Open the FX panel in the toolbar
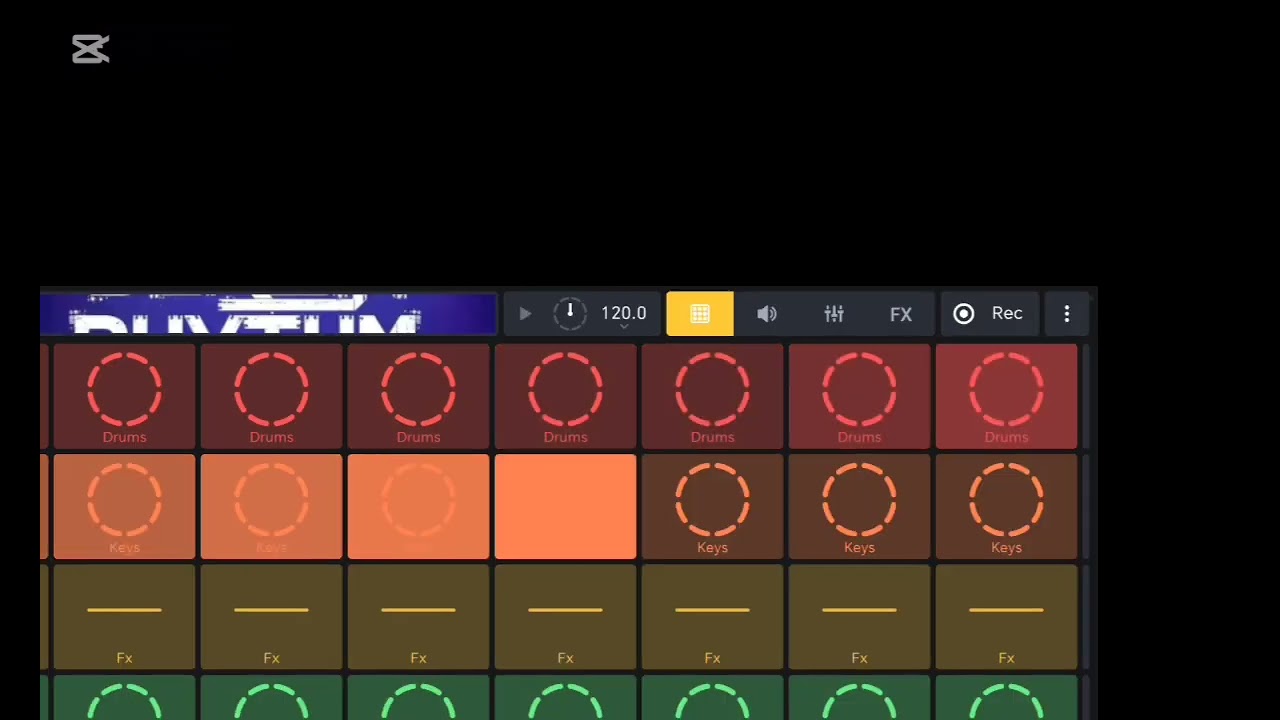This screenshot has width=1280, height=720. (x=901, y=314)
